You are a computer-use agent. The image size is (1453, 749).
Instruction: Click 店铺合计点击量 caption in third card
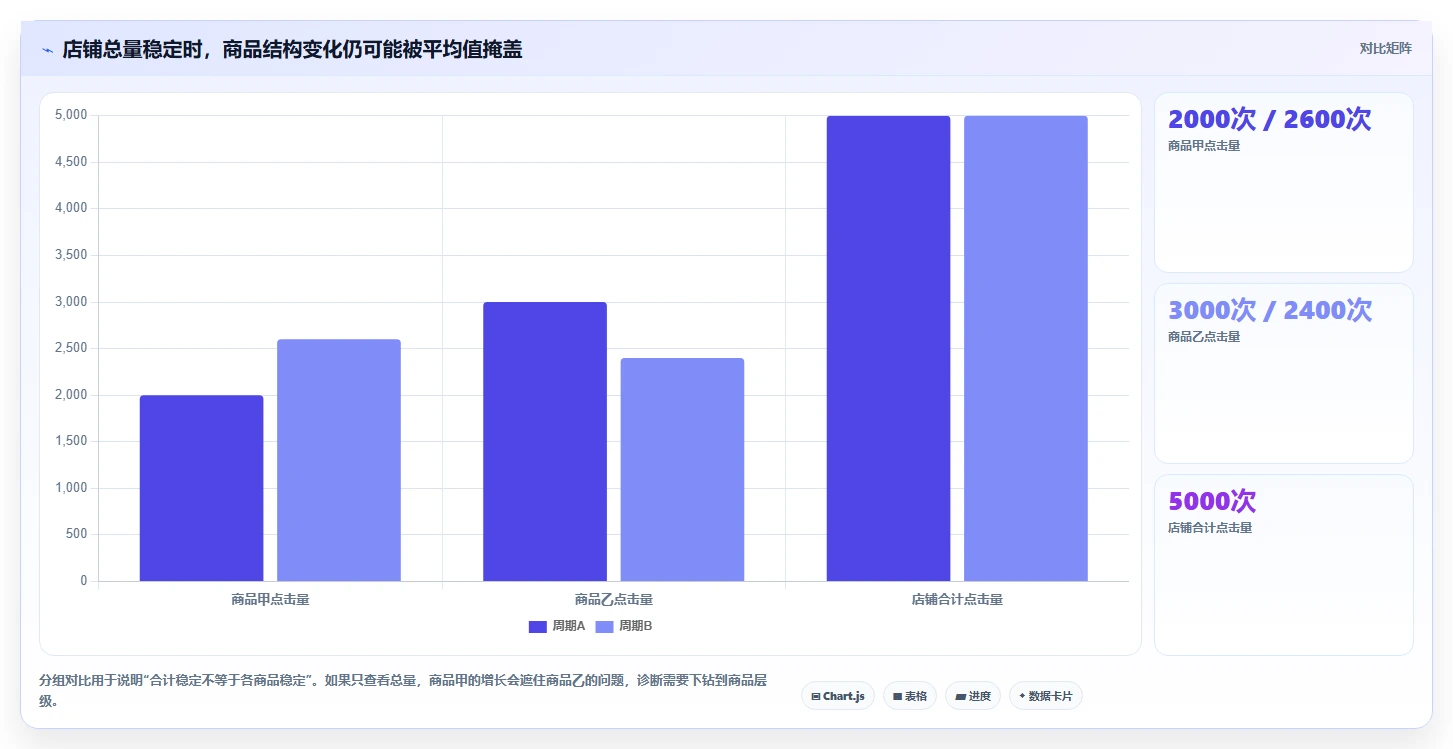pyautogui.click(x=1210, y=528)
